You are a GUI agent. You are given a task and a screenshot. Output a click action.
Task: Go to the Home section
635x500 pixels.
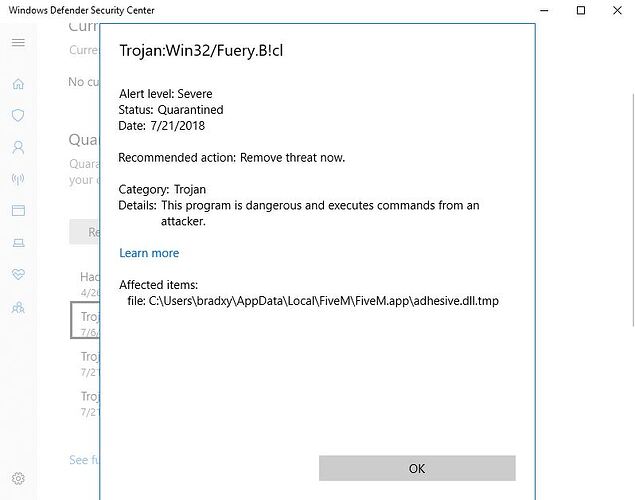18,84
